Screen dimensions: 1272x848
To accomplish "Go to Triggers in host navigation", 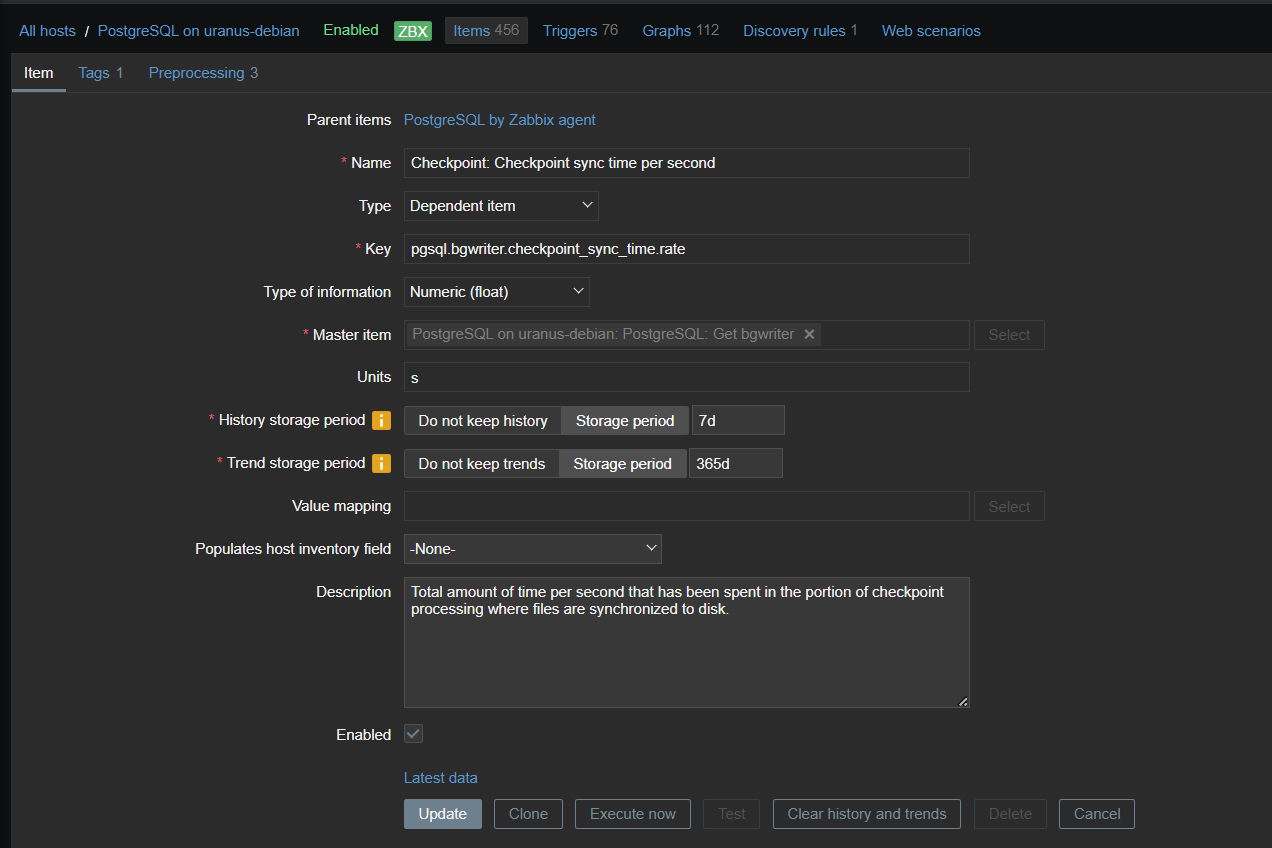I will click(x=580, y=31).
